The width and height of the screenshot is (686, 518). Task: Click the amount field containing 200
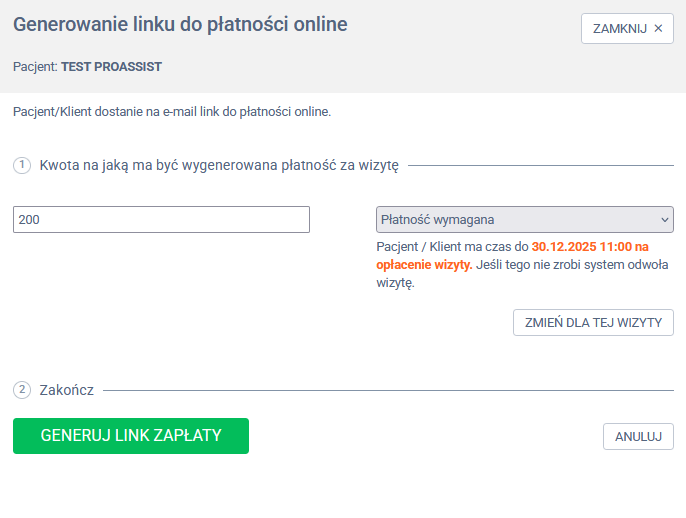[x=161, y=219]
